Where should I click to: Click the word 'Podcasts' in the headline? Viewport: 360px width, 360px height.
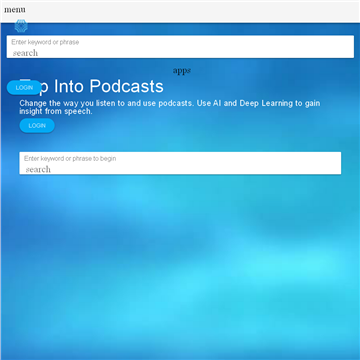tap(127, 86)
